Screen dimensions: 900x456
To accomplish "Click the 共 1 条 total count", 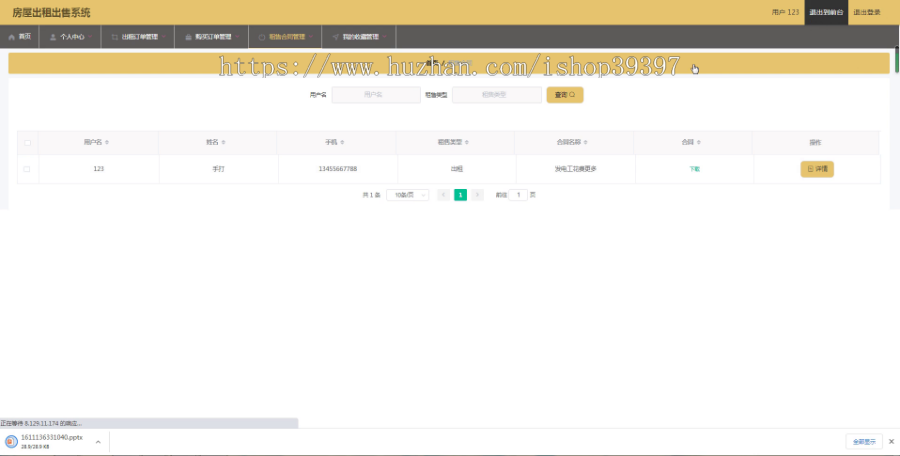I will pyautogui.click(x=371, y=195).
